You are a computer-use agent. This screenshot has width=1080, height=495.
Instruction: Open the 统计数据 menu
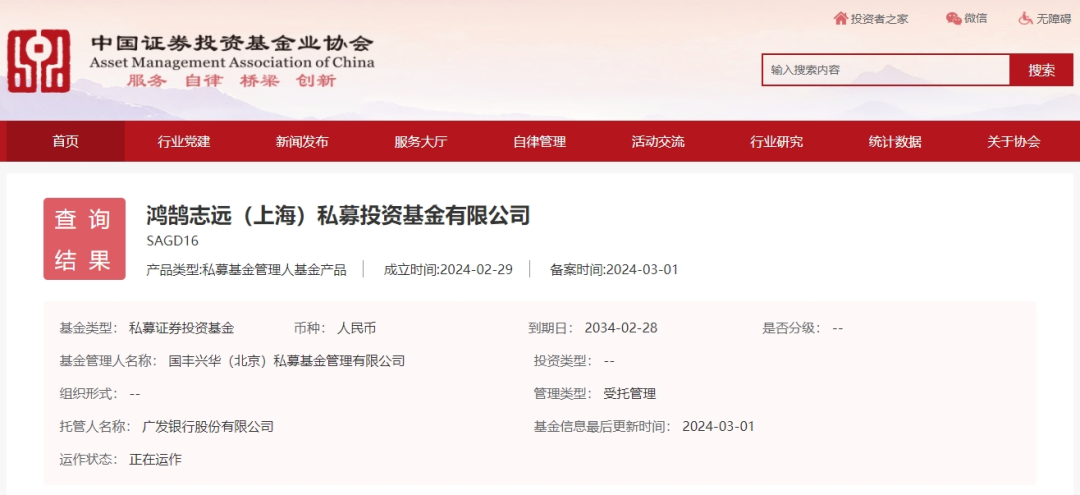895,142
